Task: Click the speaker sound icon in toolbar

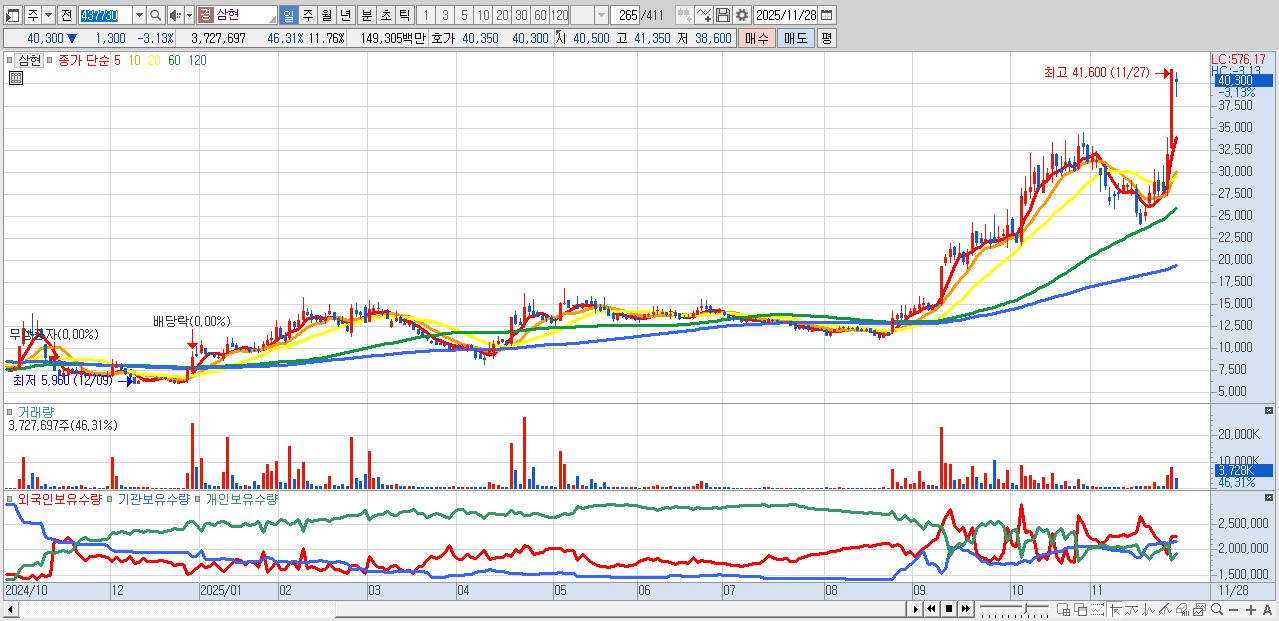Action: 176,15
